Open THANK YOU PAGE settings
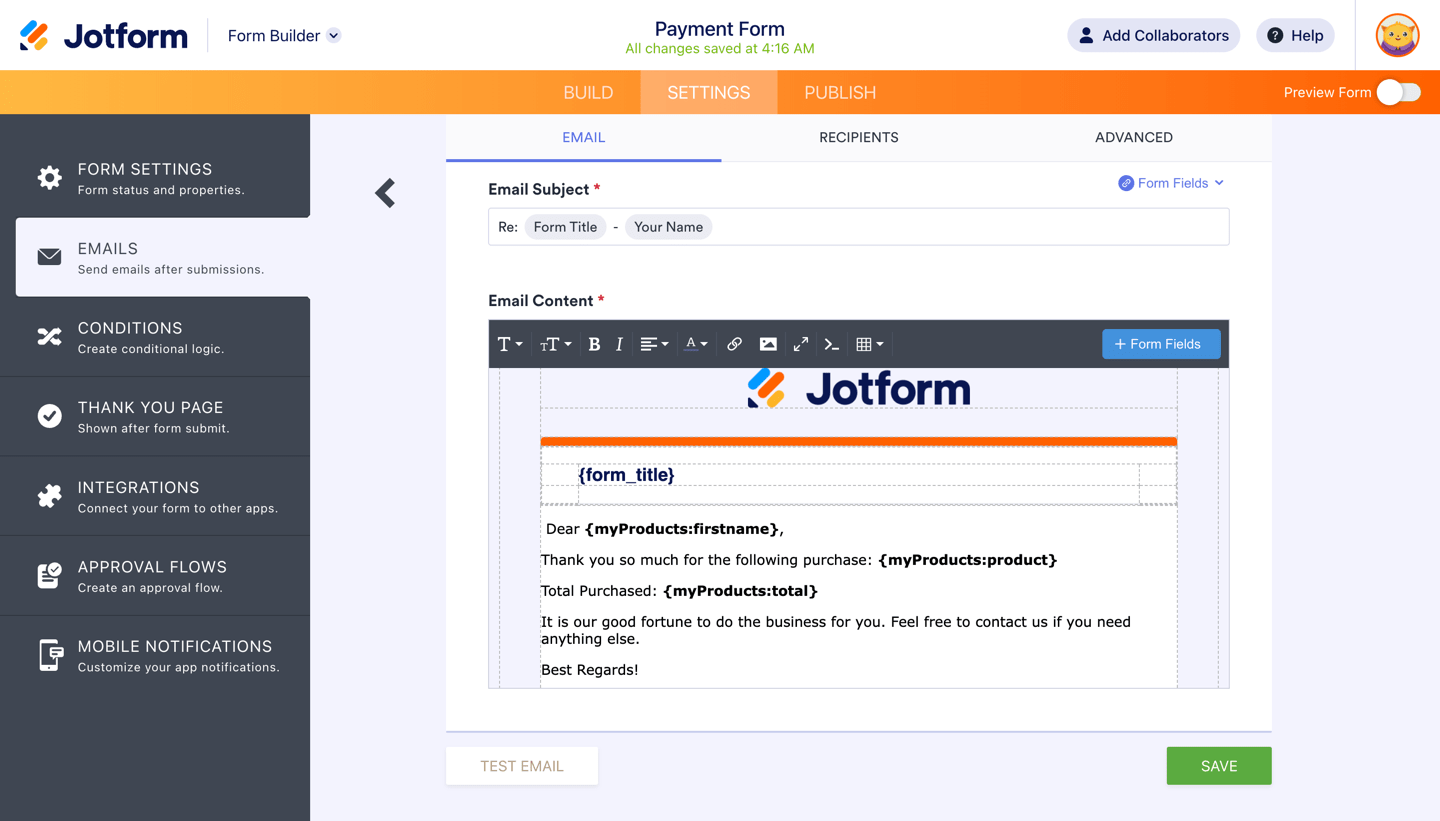The image size is (1440, 821). pos(155,416)
